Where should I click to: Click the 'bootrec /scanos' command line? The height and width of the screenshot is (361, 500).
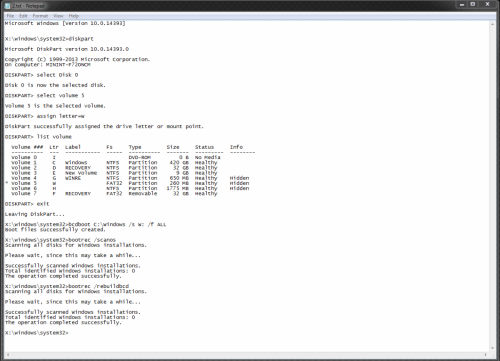[x=60, y=240]
